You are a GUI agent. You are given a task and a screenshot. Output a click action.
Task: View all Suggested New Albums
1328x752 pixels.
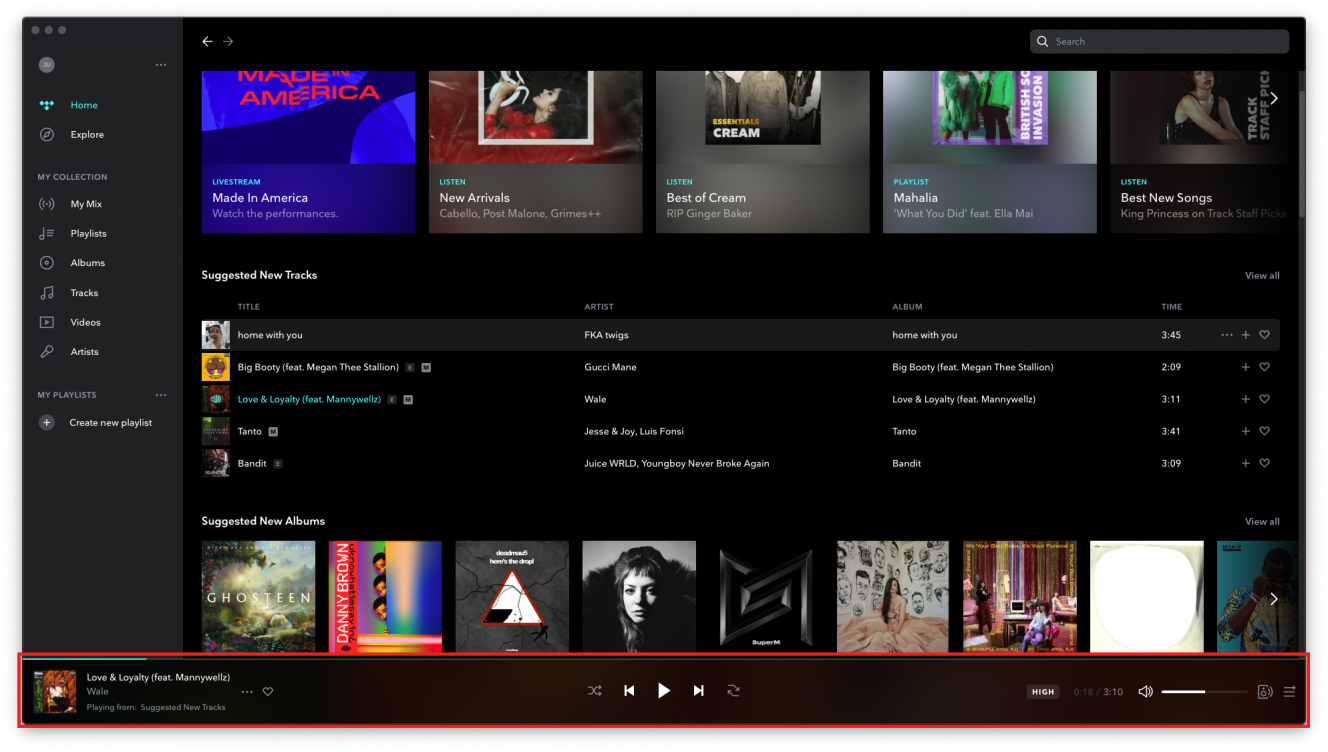[1262, 522]
